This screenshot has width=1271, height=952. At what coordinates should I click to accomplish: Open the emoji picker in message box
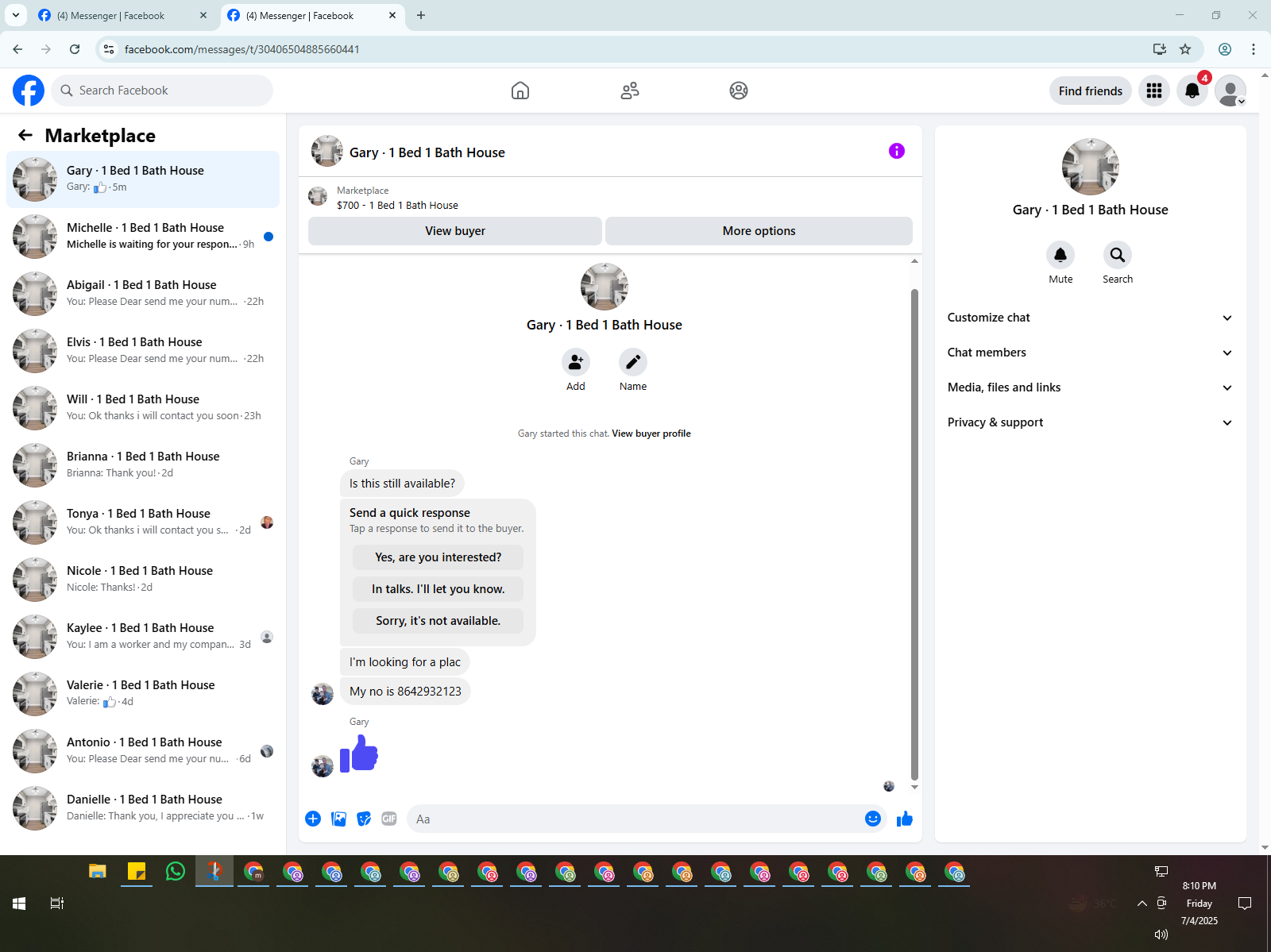coord(873,819)
